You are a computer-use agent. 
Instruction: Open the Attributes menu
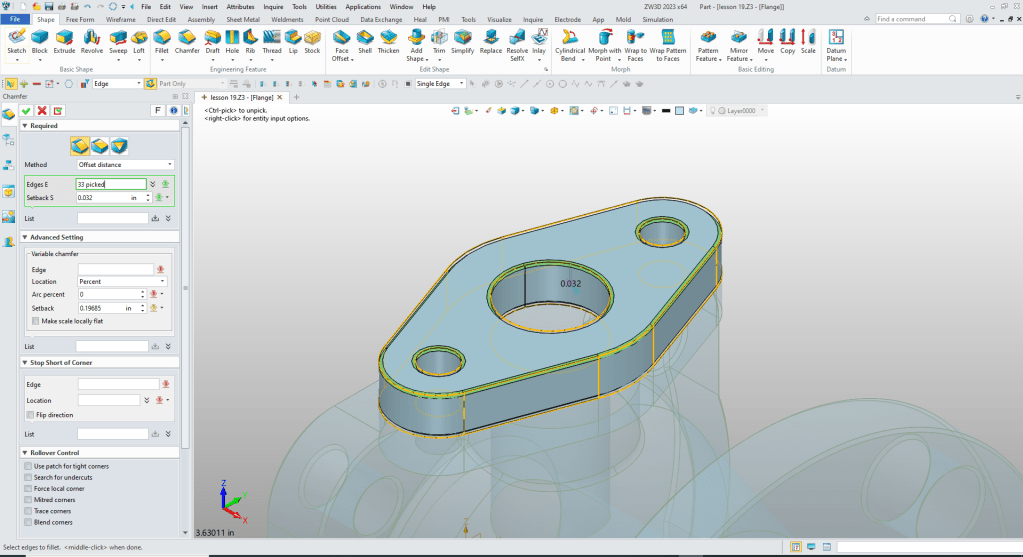[240, 6]
